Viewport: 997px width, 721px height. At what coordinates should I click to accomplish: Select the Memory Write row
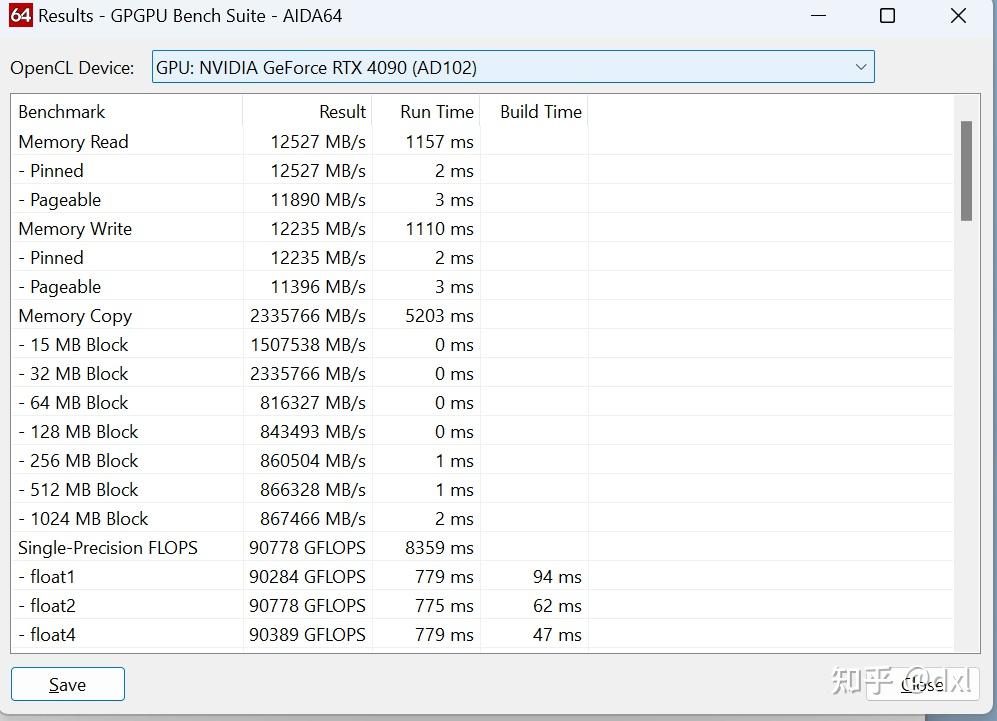coord(482,228)
